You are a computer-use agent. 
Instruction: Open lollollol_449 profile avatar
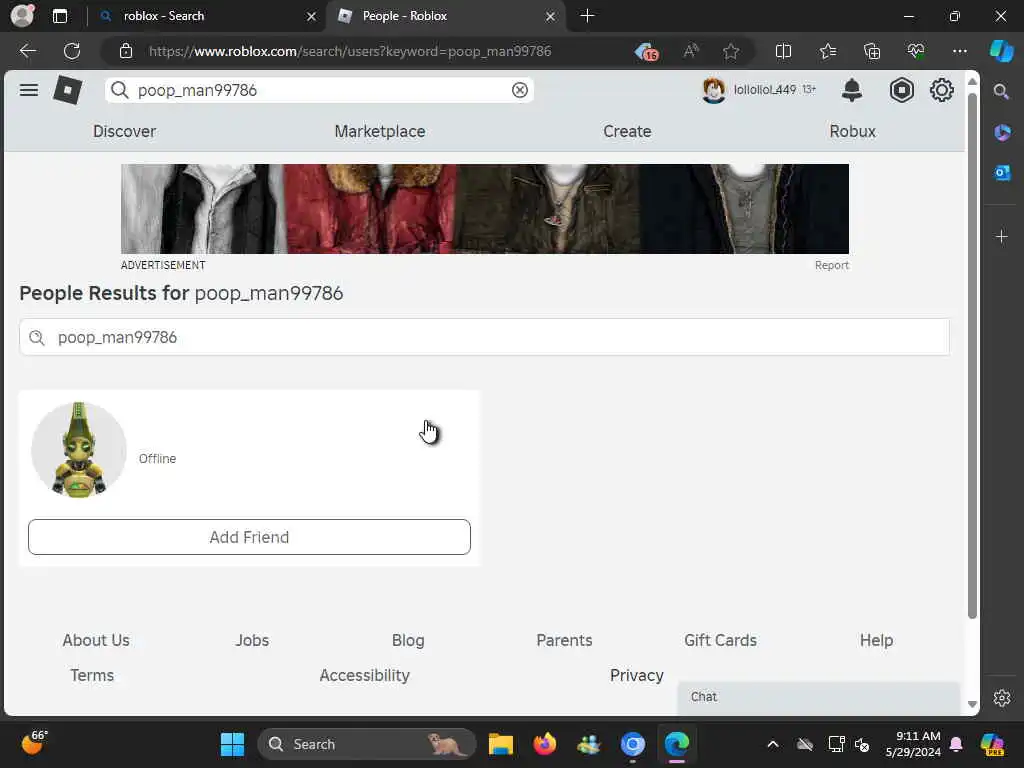[714, 90]
